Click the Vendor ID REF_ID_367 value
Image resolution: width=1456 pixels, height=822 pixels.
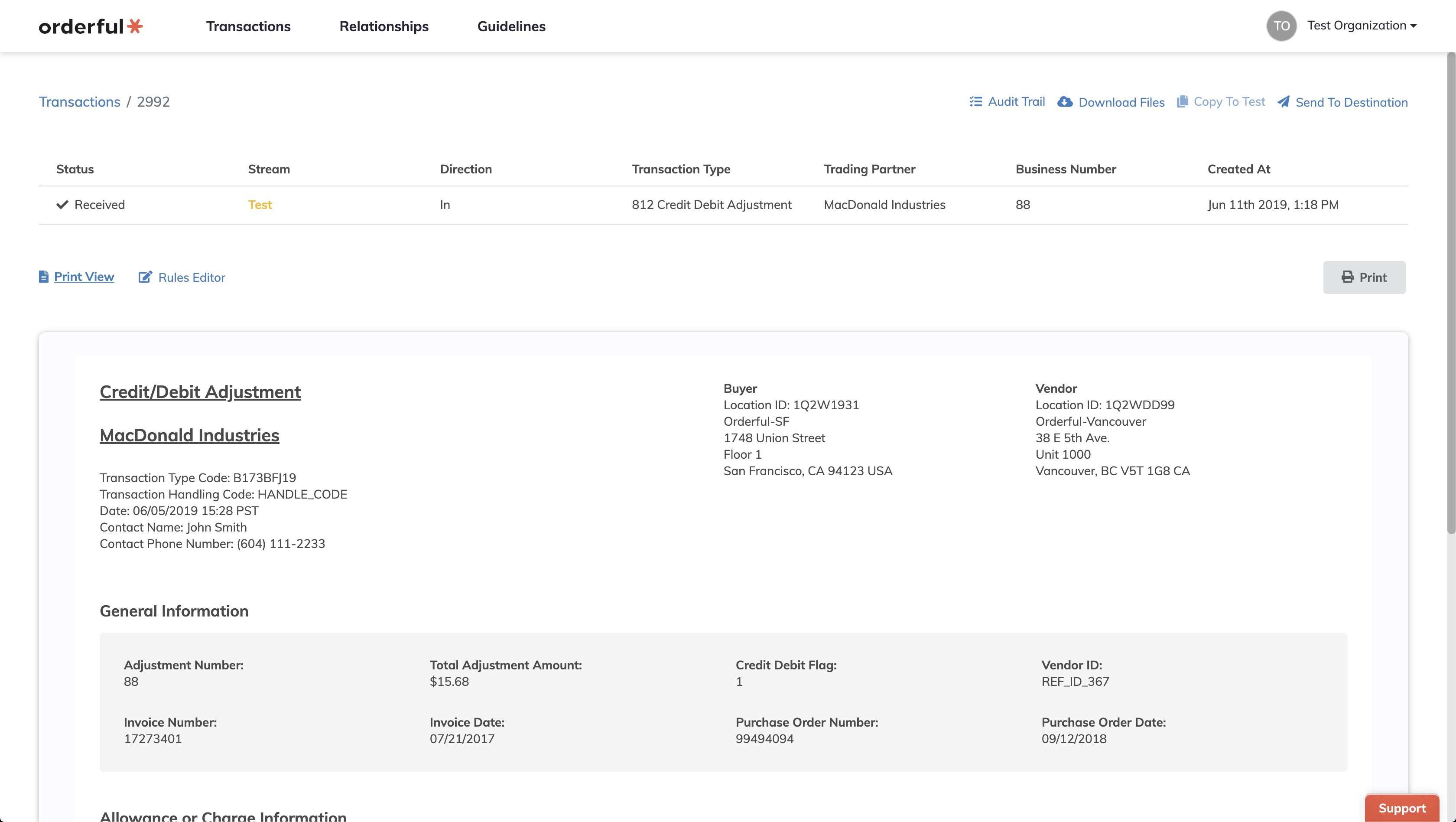(1075, 681)
